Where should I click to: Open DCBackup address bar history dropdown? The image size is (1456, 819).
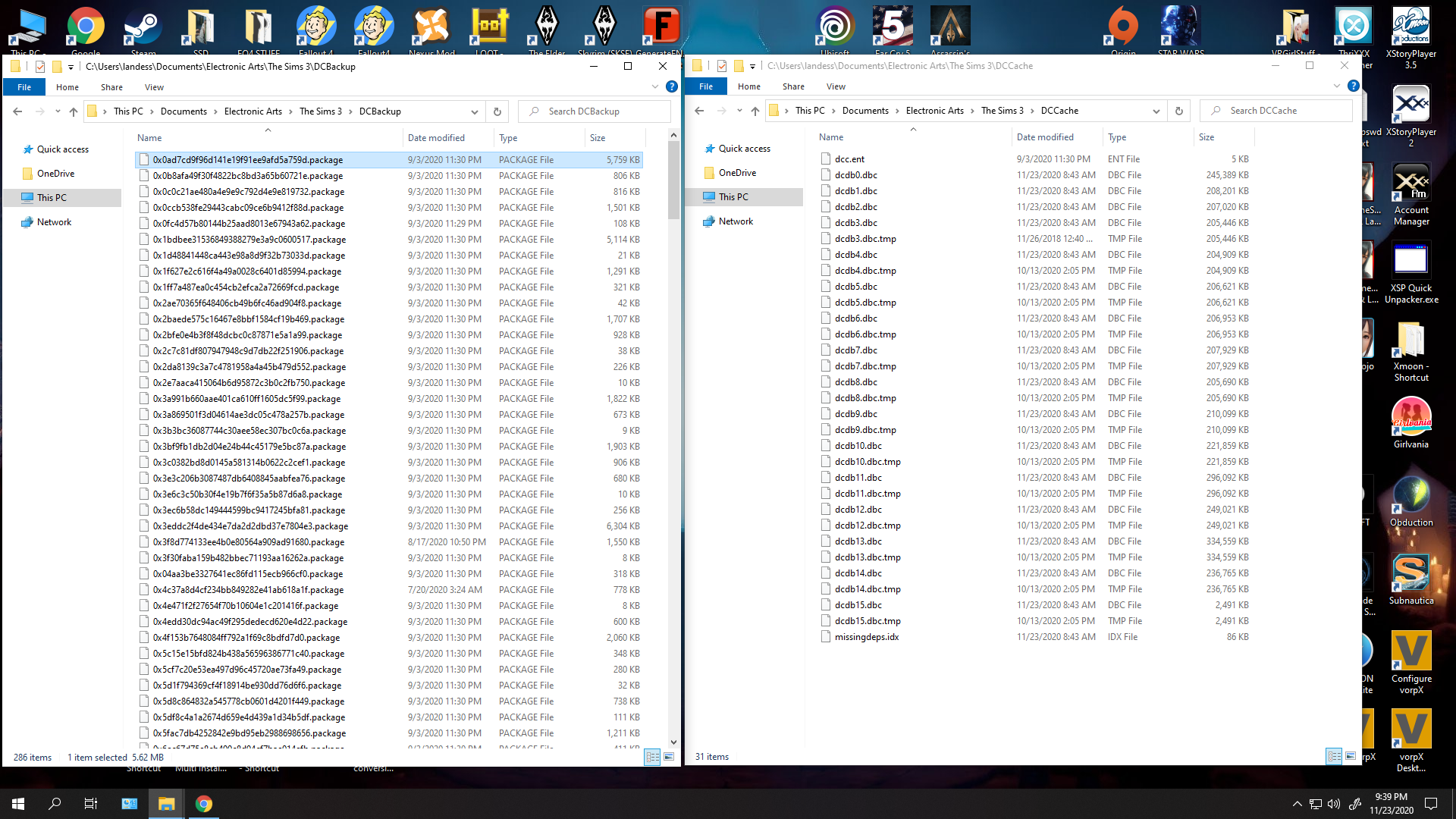pos(475,111)
